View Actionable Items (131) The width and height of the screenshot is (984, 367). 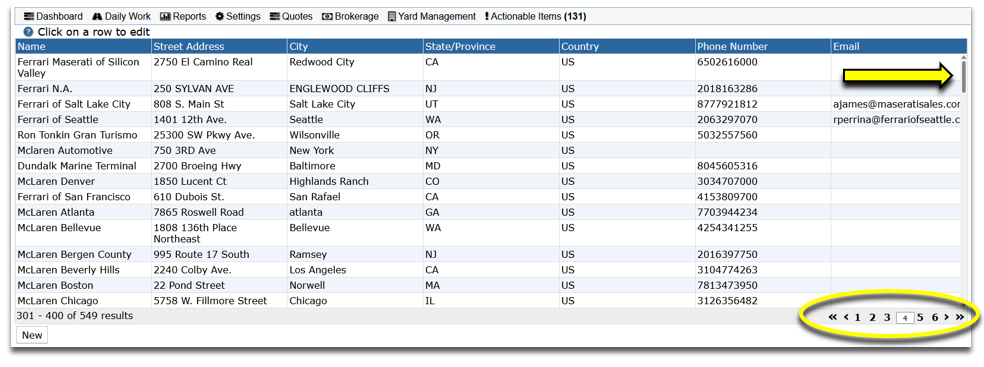[535, 16]
